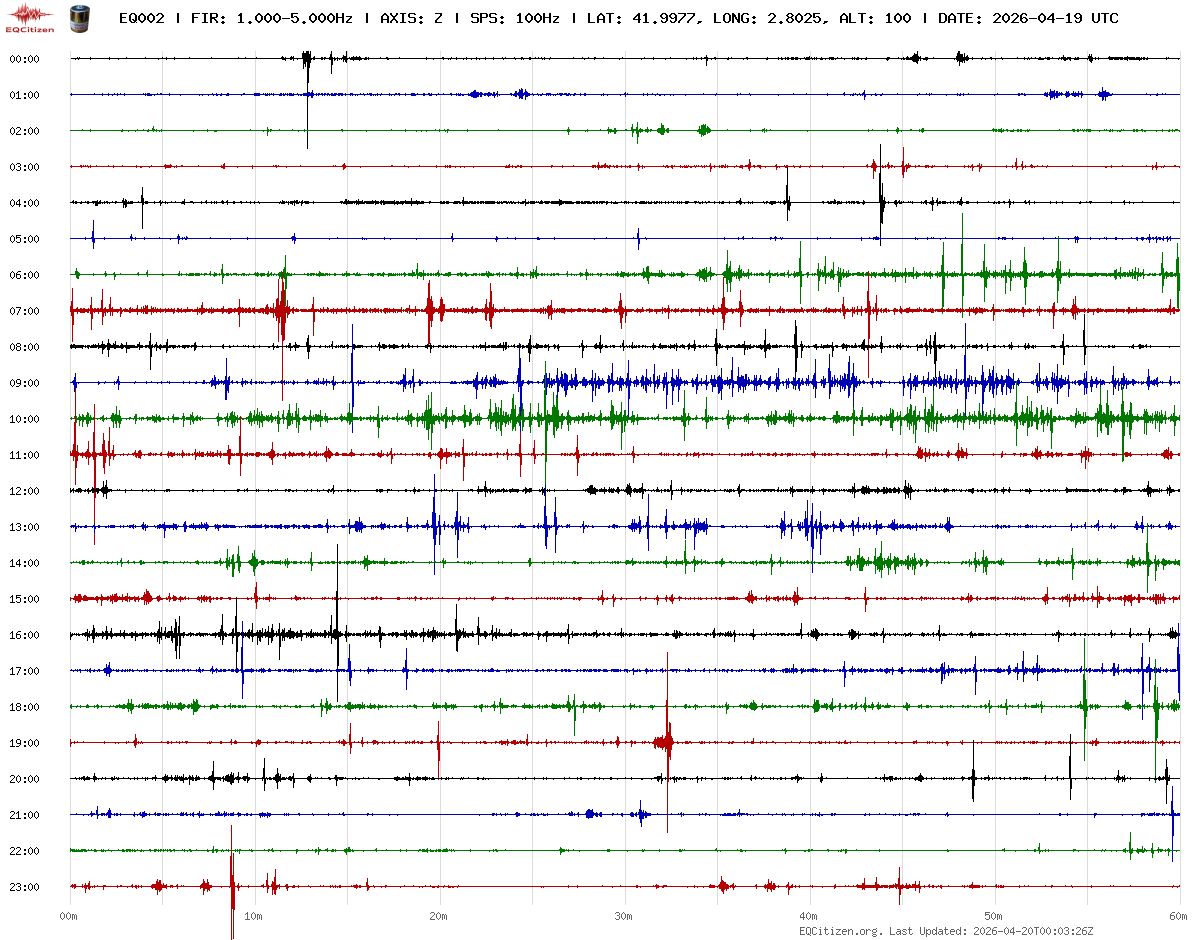Image resolution: width=1200 pixels, height=940 pixels.
Task: Click the 60m mark on the time axis
Action: pos(1178,916)
